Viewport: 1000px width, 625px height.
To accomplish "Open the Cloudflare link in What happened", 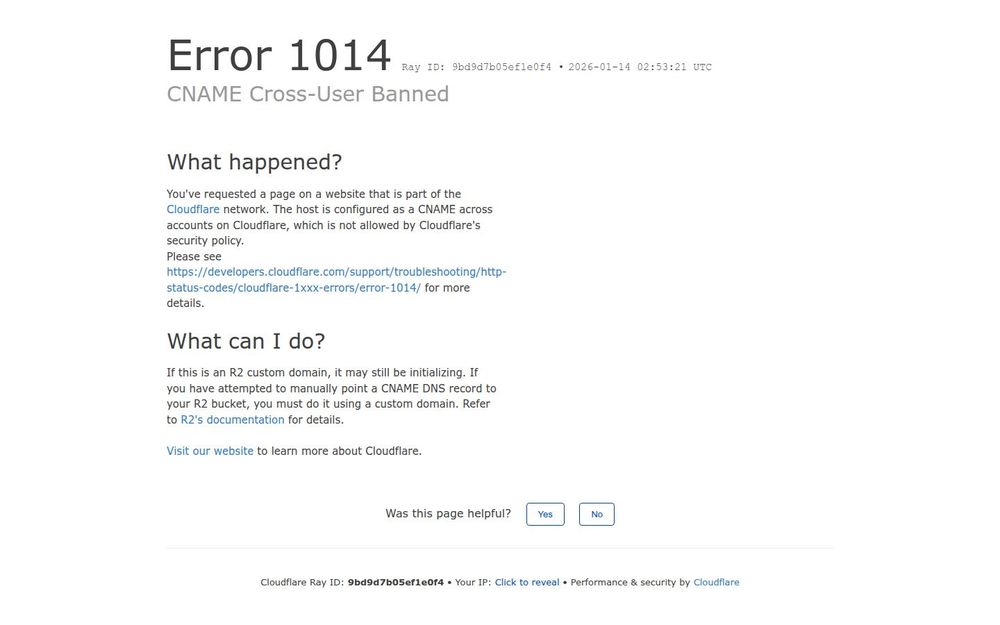I will coord(193,210).
